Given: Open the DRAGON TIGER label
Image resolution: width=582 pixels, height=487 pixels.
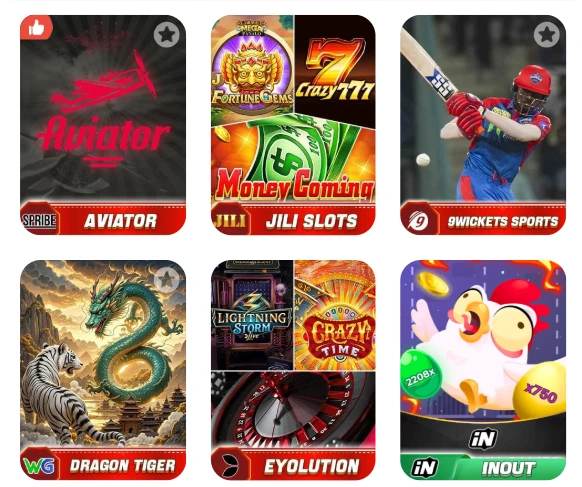Looking at the screenshot, I should (122, 465).
